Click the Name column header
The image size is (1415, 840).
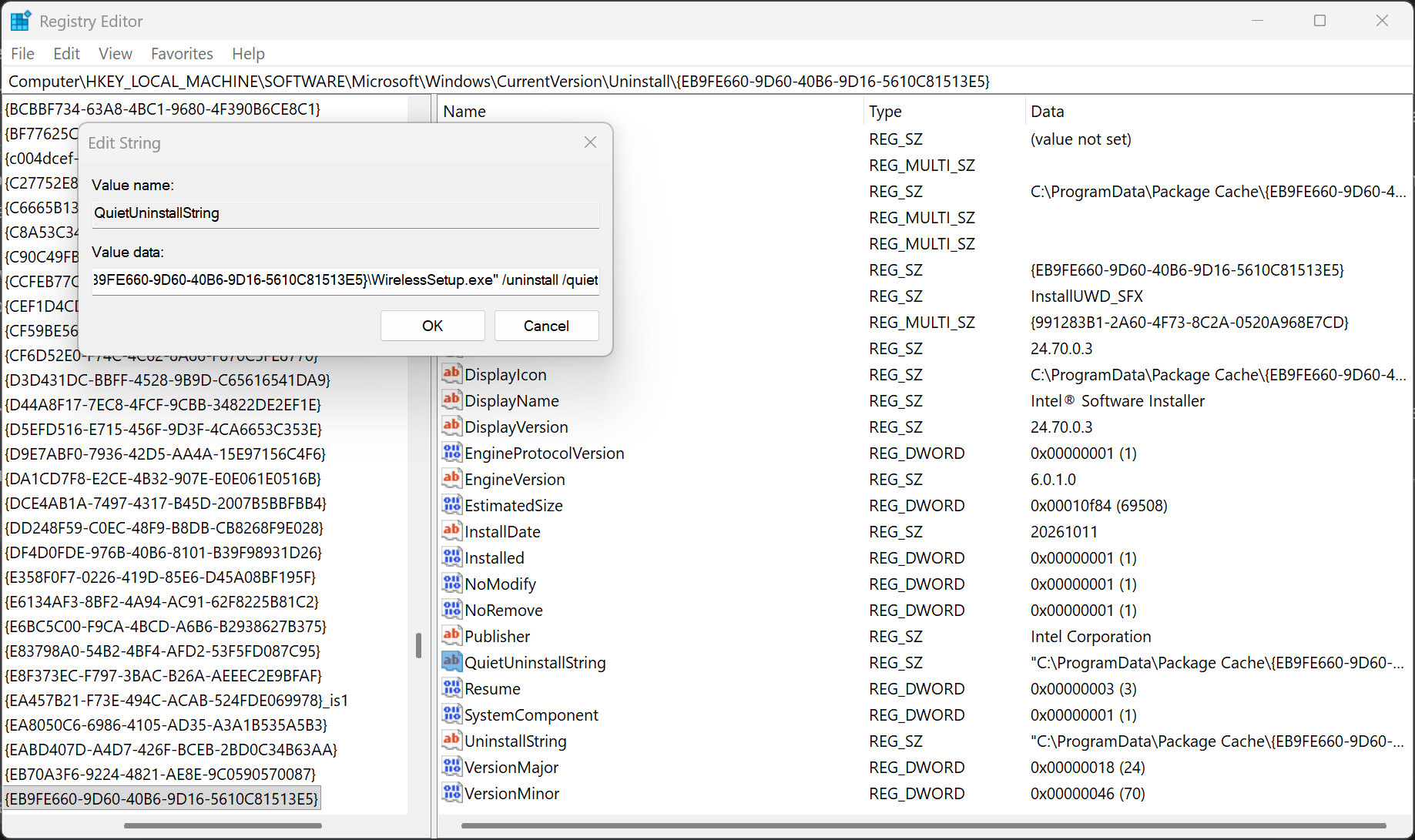pos(651,112)
